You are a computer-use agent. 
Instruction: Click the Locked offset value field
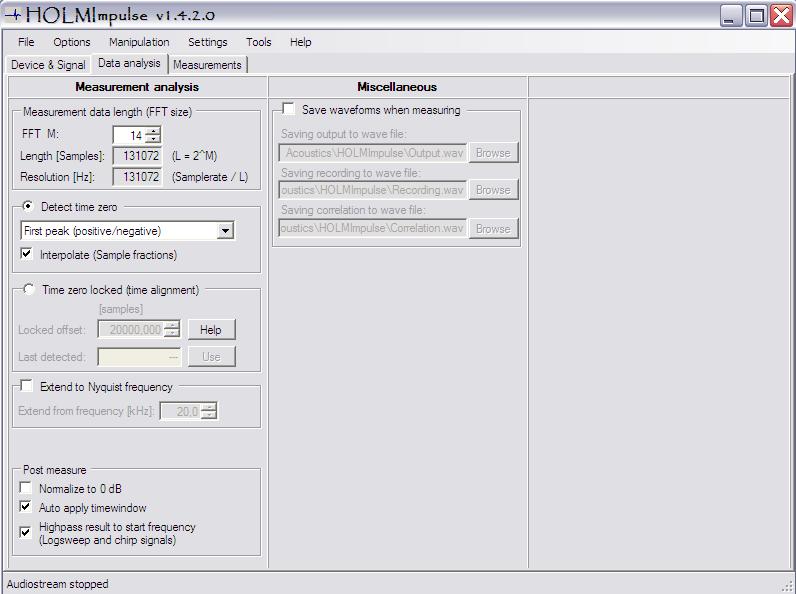tap(131, 329)
